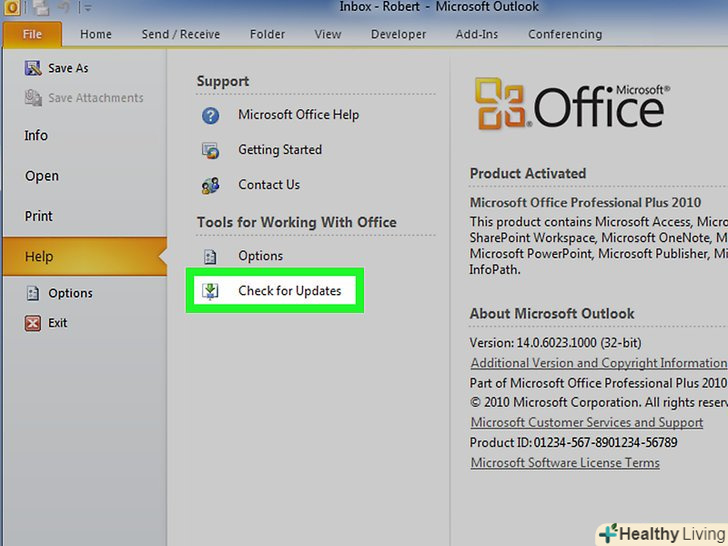Click Options text under Tools for Working

pyautogui.click(x=260, y=256)
